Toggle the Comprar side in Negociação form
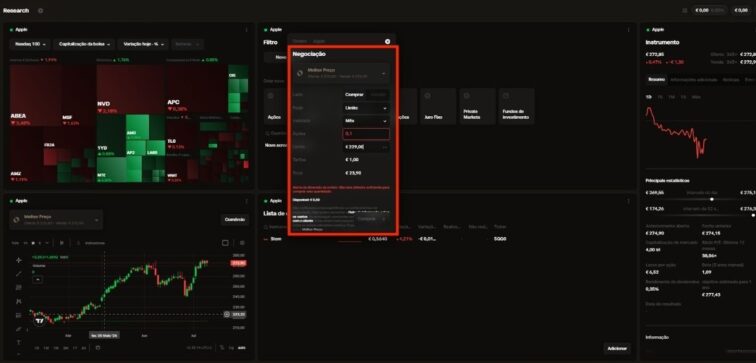Viewport: 756px width, 363px height. click(354, 95)
